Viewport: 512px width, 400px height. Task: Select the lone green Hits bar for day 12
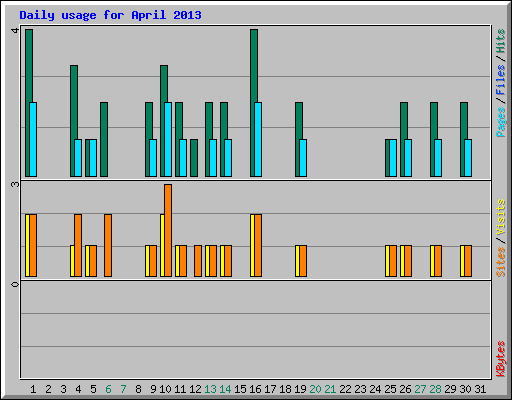[194, 158]
